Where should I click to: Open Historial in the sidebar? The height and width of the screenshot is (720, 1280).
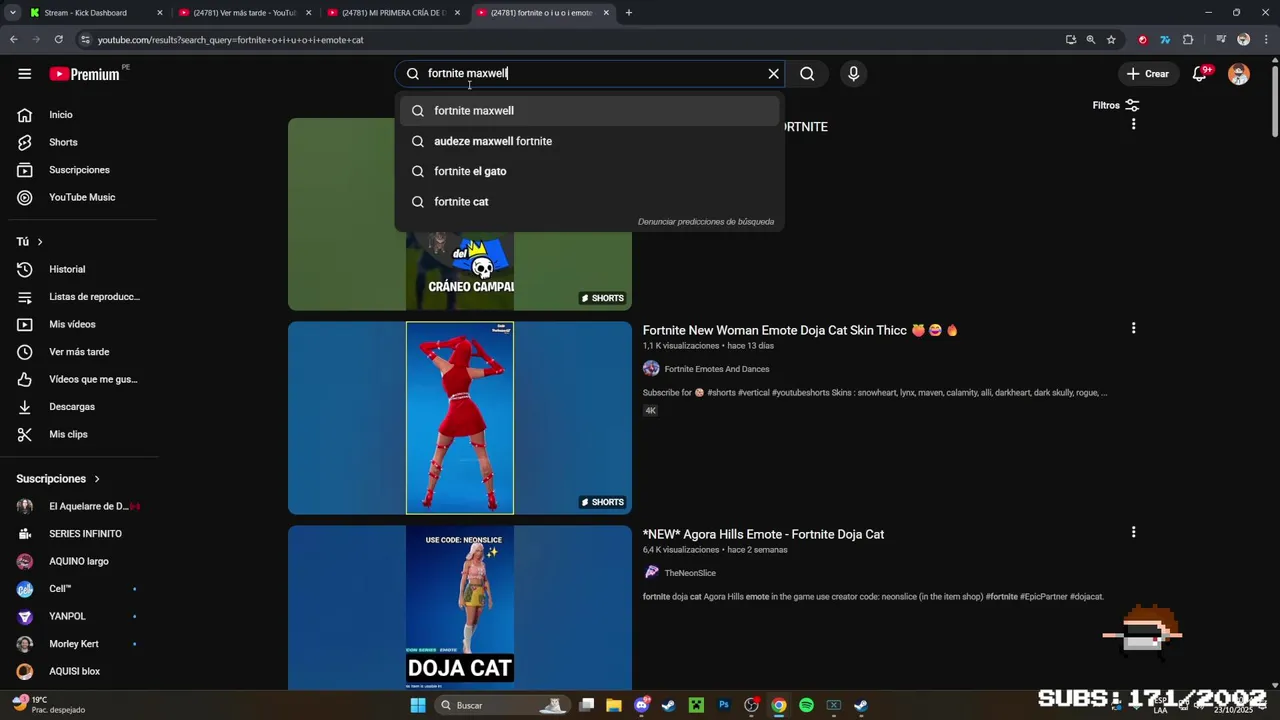point(80,269)
